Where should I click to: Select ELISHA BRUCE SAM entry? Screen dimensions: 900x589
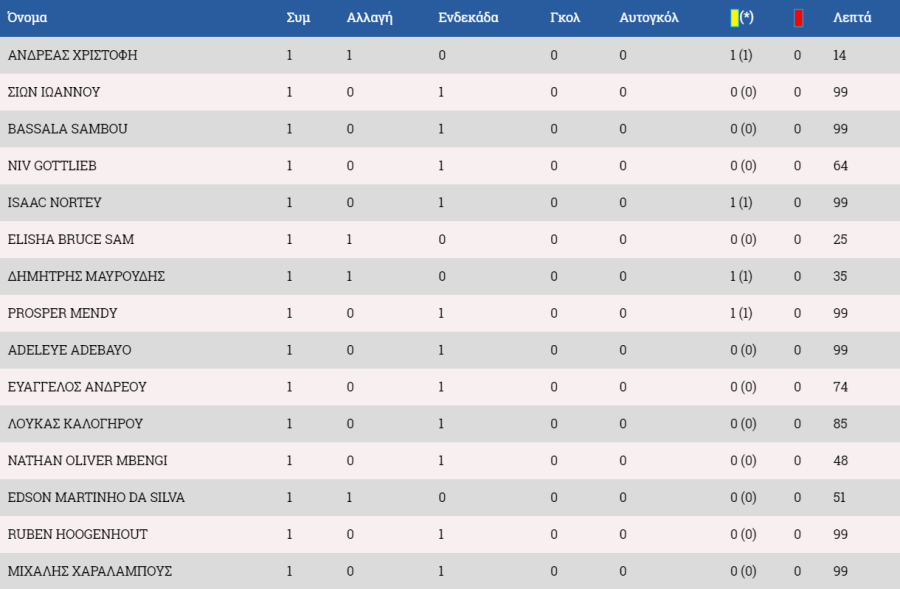tap(71, 239)
